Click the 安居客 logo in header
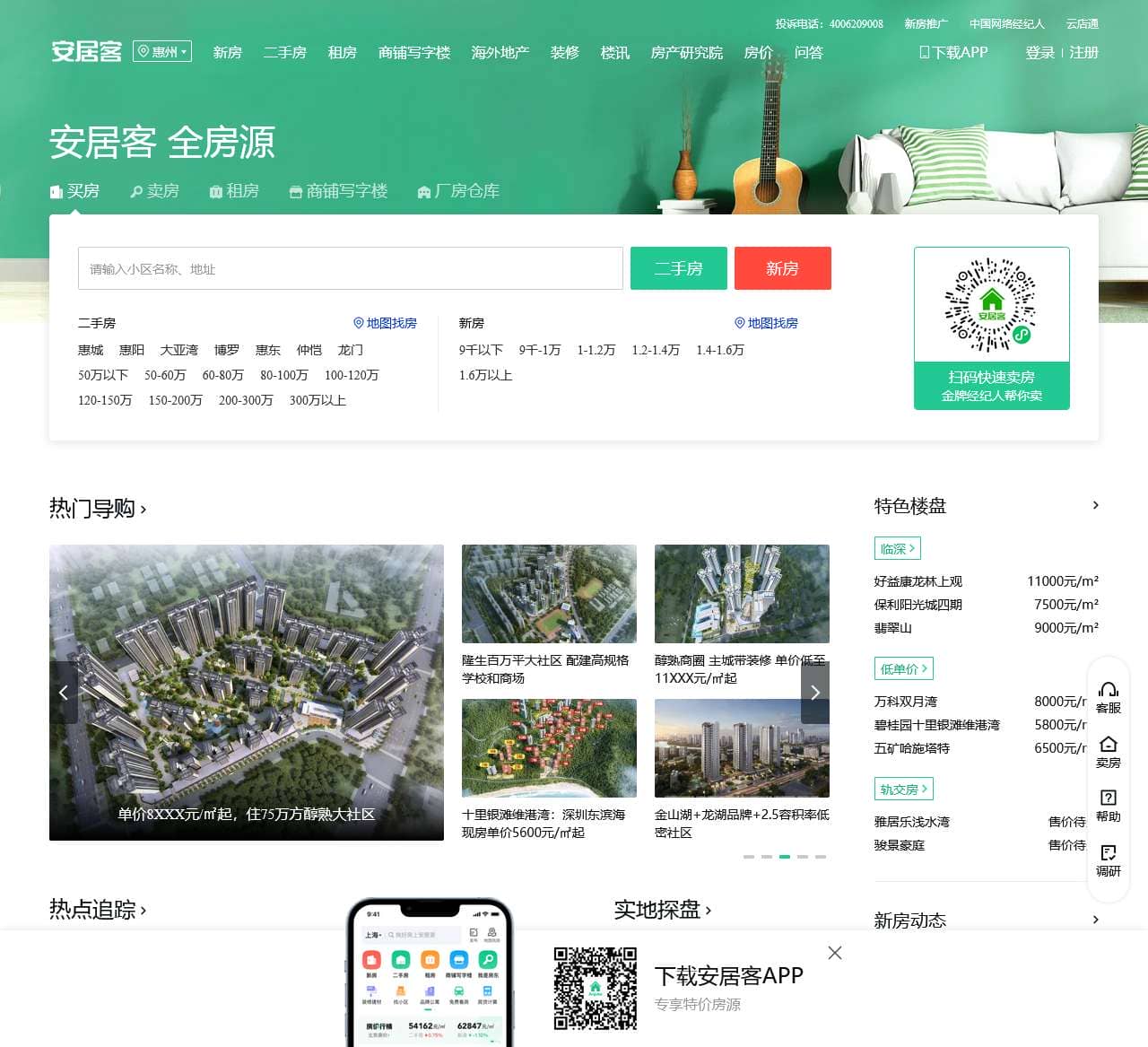The height and width of the screenshot is (1047, 1148). 86,51
